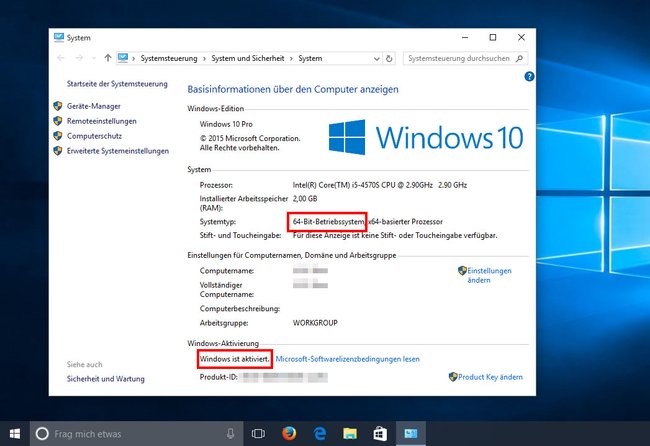Click the WORKGROUP value

(315, 323)
